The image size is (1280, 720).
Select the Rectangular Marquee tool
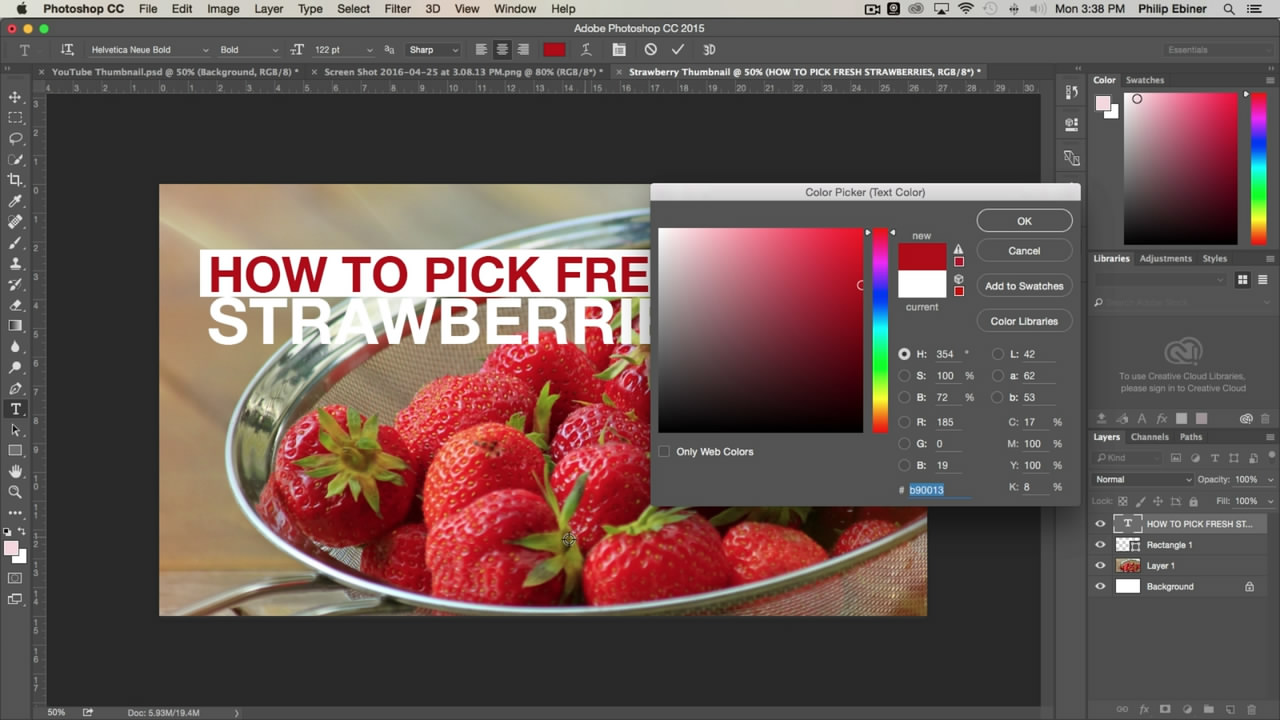(x=15, y=118)
